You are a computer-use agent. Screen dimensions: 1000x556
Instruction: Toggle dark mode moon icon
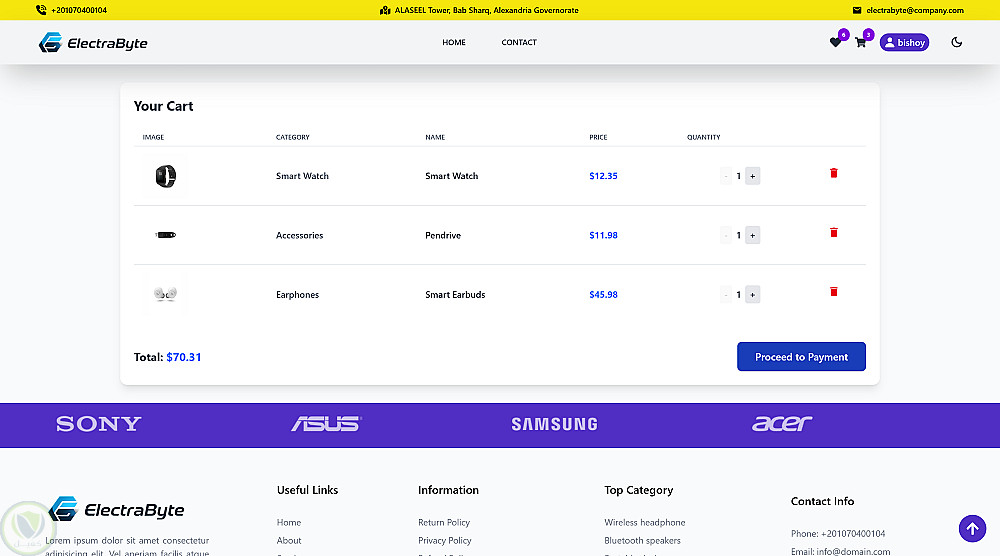(956, 42)
